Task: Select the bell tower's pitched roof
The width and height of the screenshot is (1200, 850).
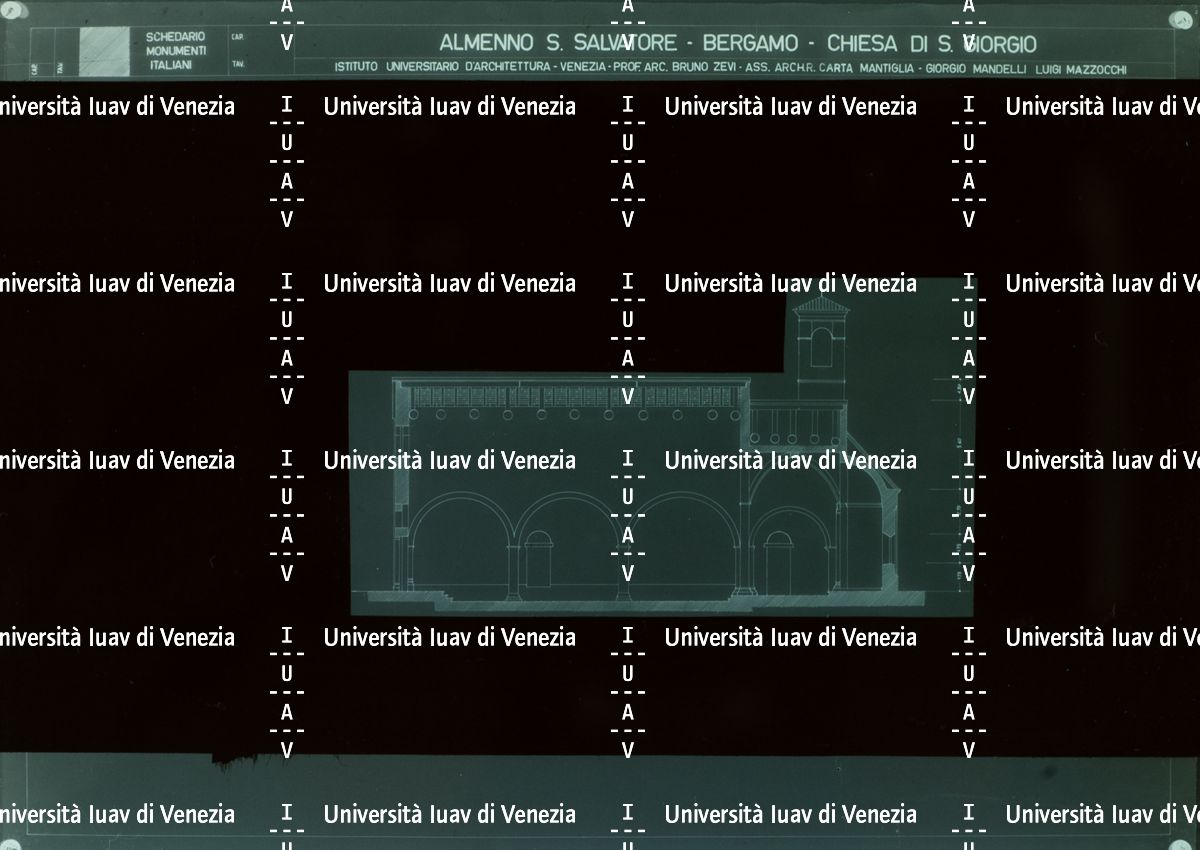Action: coord(821,305)
